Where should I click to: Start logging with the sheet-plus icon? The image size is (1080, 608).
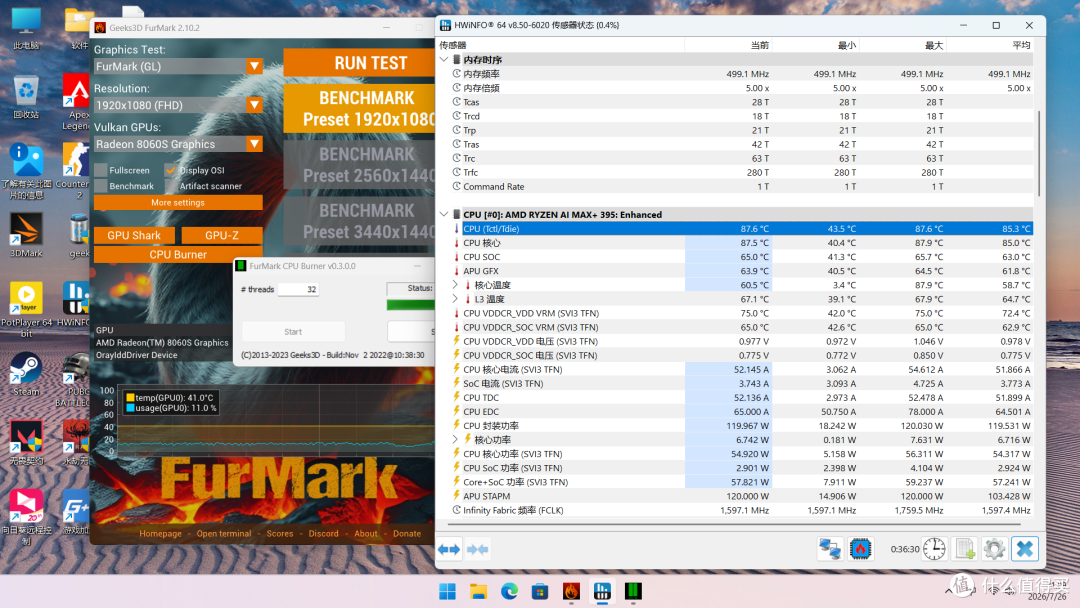pos(965,549)
